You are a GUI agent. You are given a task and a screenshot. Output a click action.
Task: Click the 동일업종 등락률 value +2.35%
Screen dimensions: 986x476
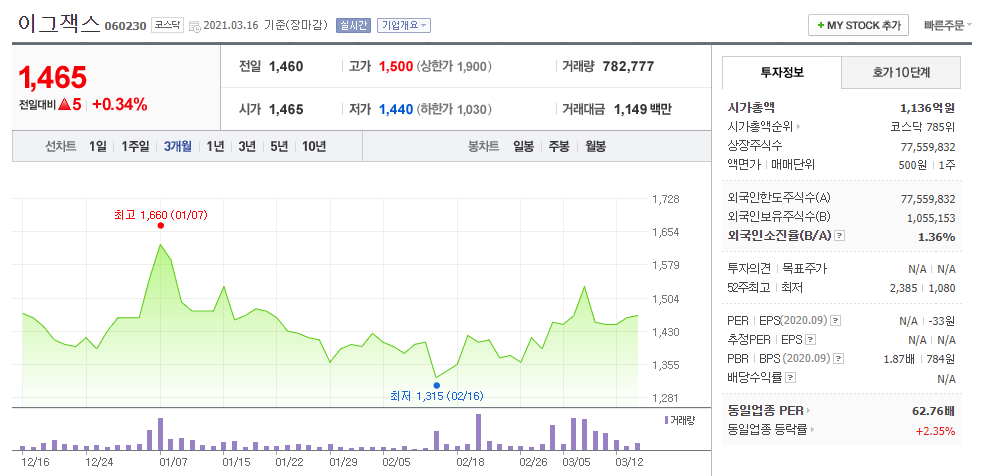tap(936, 431)
